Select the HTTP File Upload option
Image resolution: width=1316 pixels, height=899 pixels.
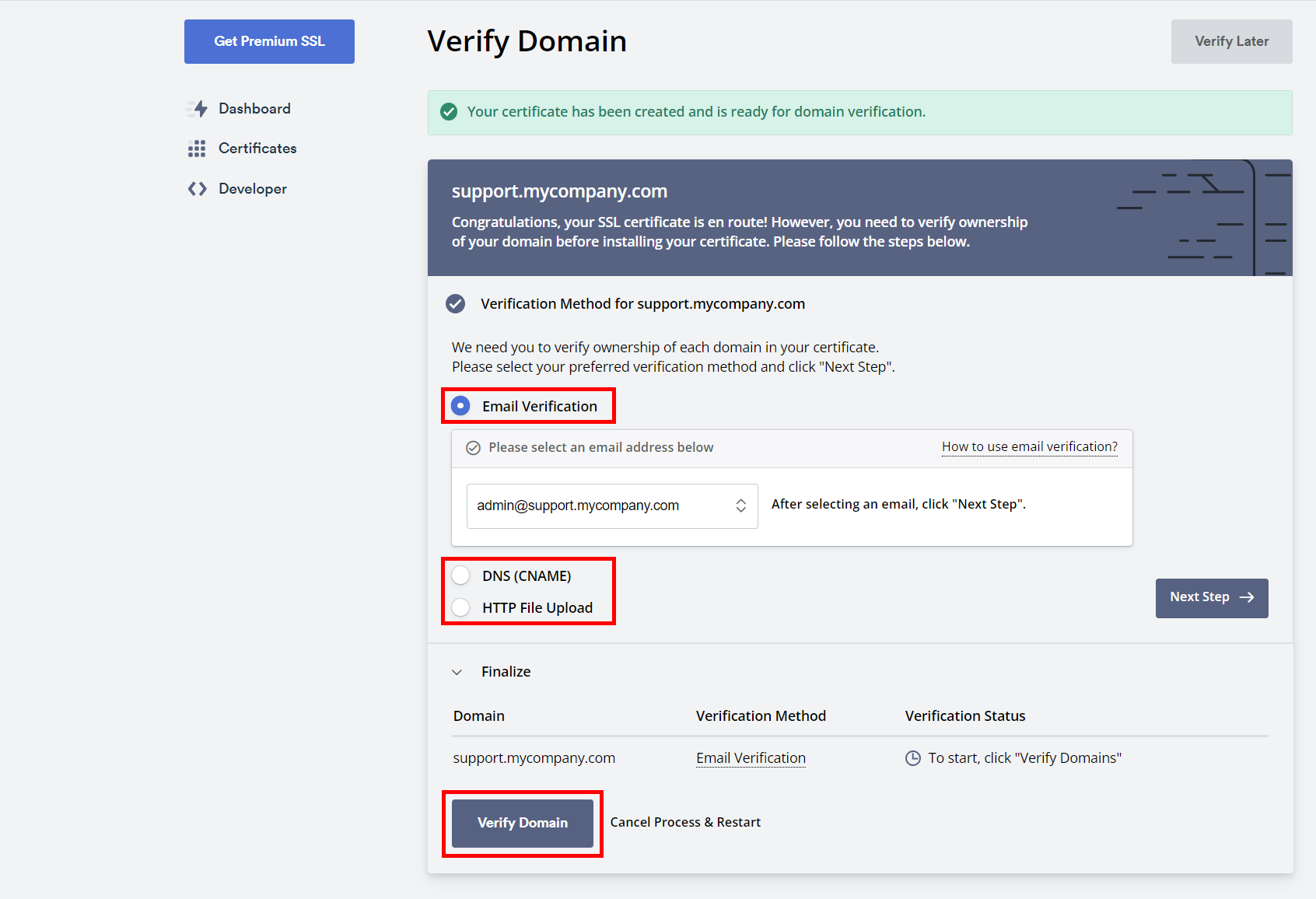tap(461, 607)
